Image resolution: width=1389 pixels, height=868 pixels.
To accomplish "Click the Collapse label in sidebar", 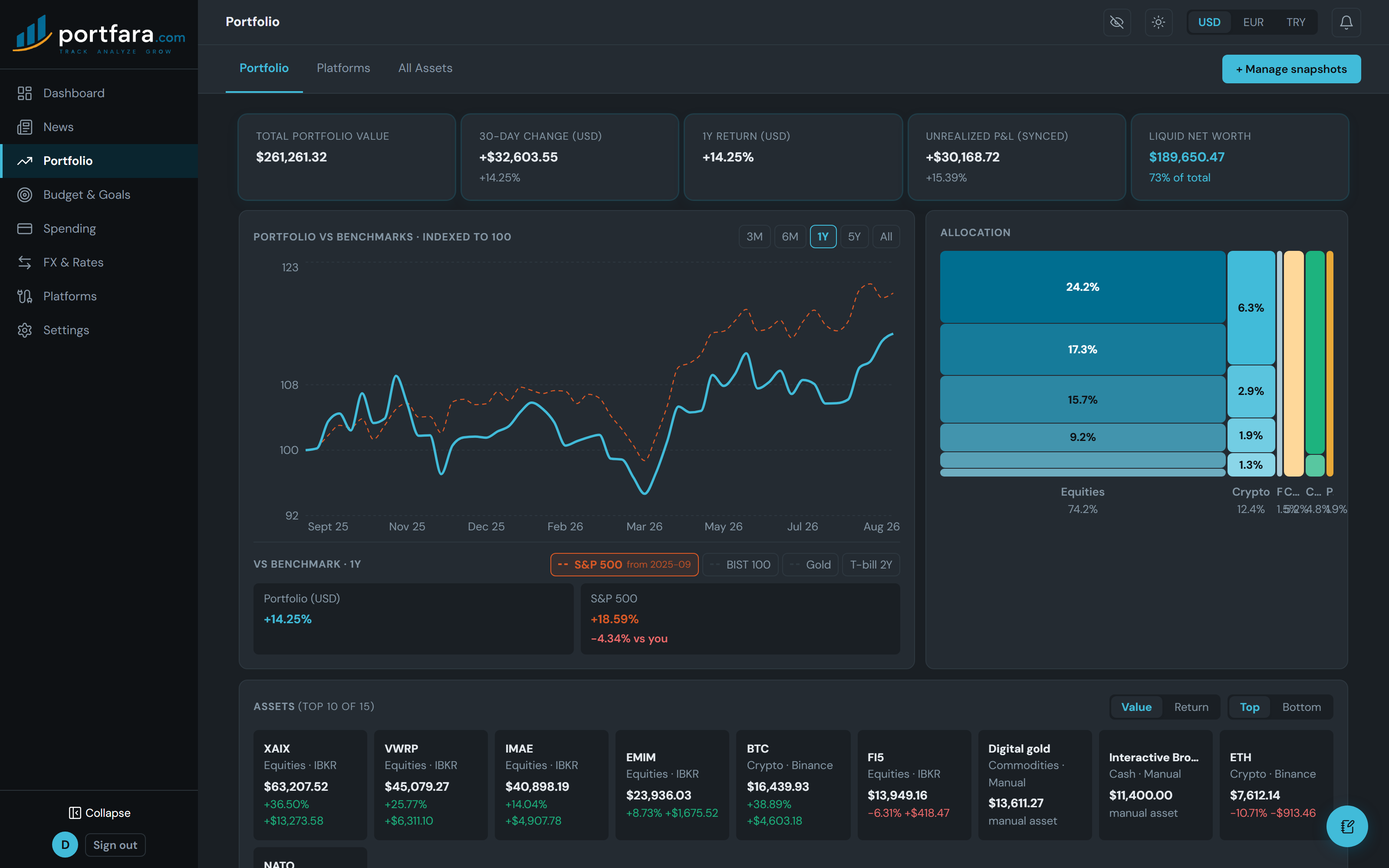I will [x=108, y=813].
